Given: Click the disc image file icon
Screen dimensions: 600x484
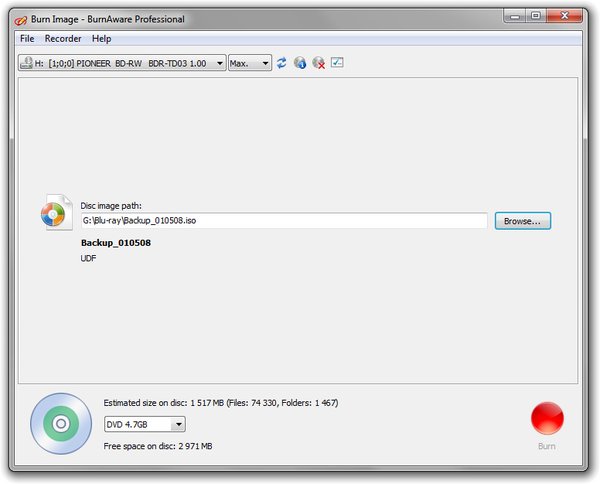Looking at the screenshot, I should pos(57,213).
